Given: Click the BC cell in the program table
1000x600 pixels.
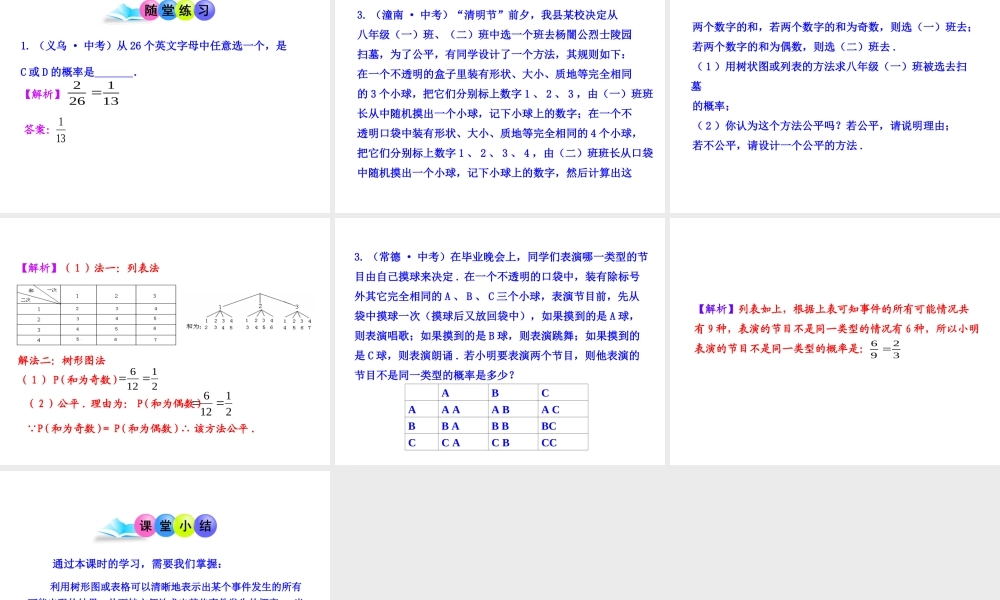Looking at the screenshot, I should (548, 425).
